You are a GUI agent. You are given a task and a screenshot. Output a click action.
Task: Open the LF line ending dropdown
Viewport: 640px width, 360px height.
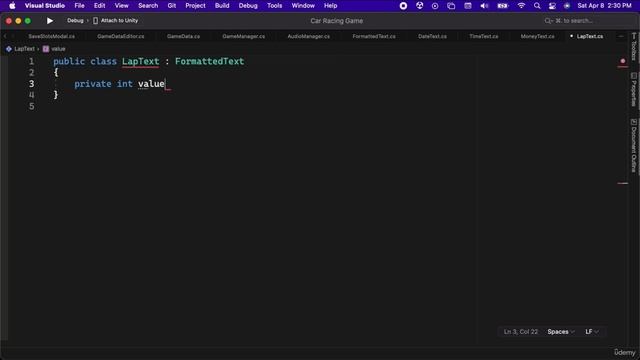point(592,332)
